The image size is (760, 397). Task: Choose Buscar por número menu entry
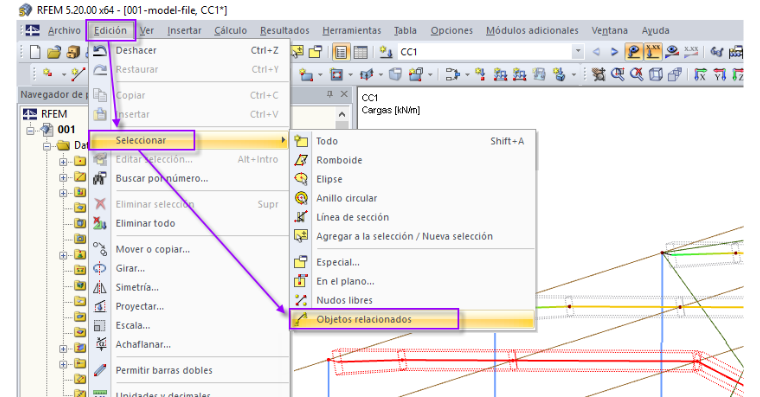coord(189,178)
